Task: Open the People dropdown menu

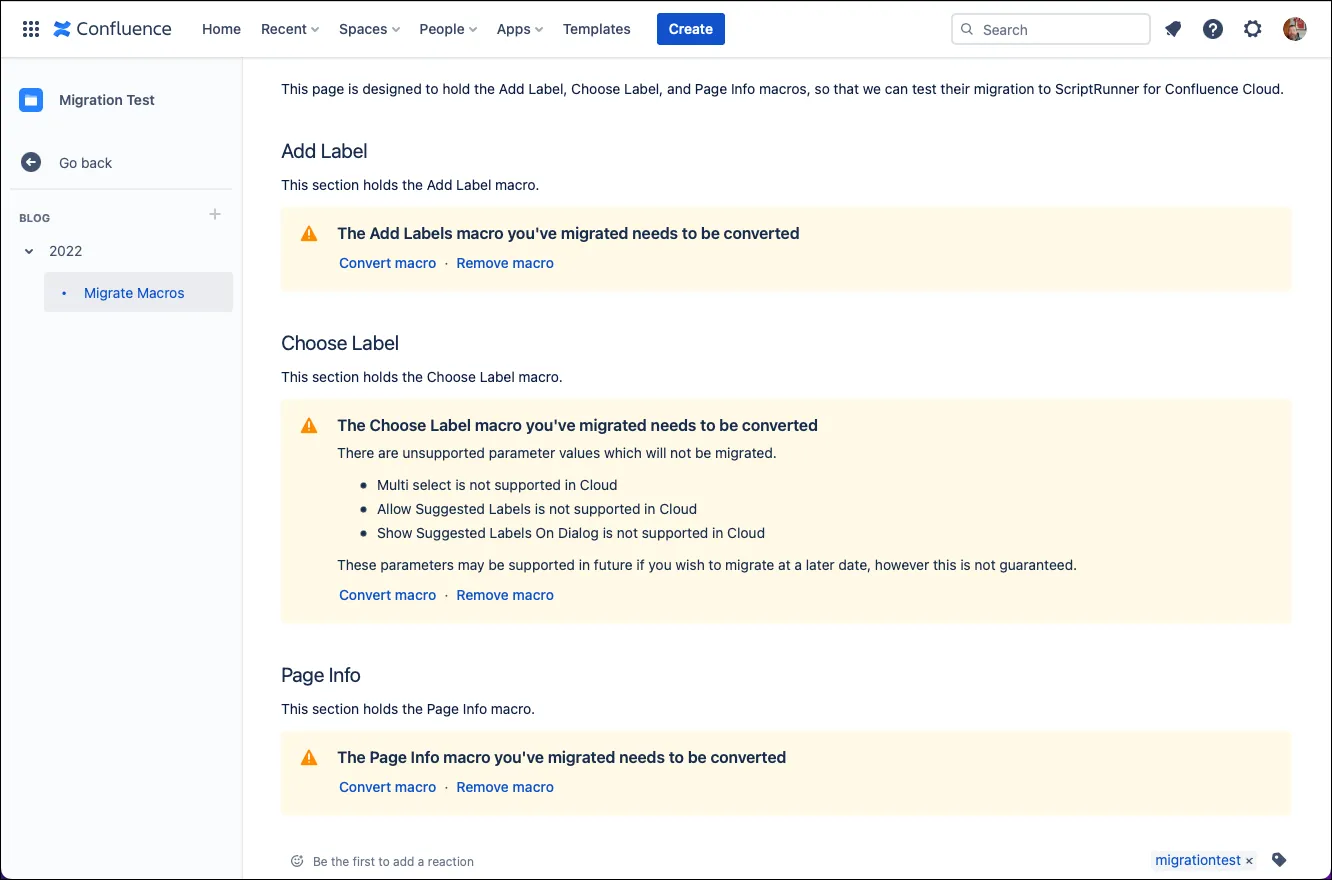Action: click(x=448, y=29)
